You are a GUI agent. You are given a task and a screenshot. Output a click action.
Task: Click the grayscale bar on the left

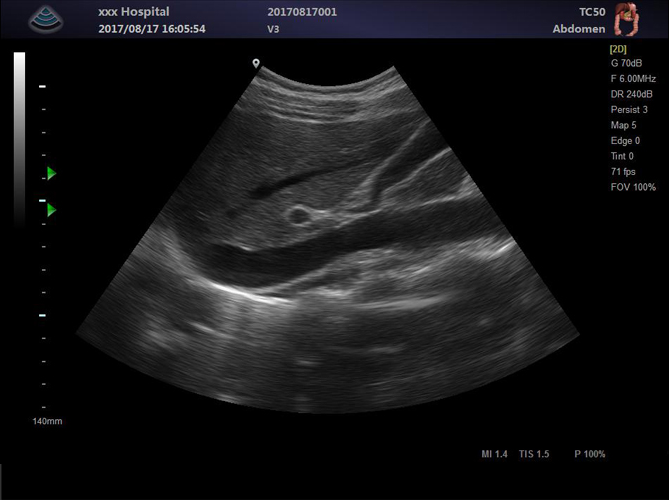pos(19,139)
